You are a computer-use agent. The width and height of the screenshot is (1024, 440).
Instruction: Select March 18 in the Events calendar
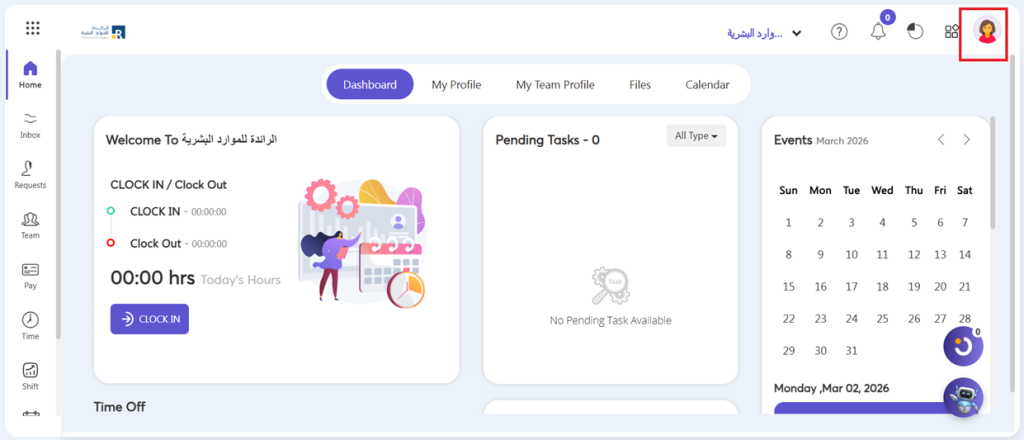(x=882, y=287)
